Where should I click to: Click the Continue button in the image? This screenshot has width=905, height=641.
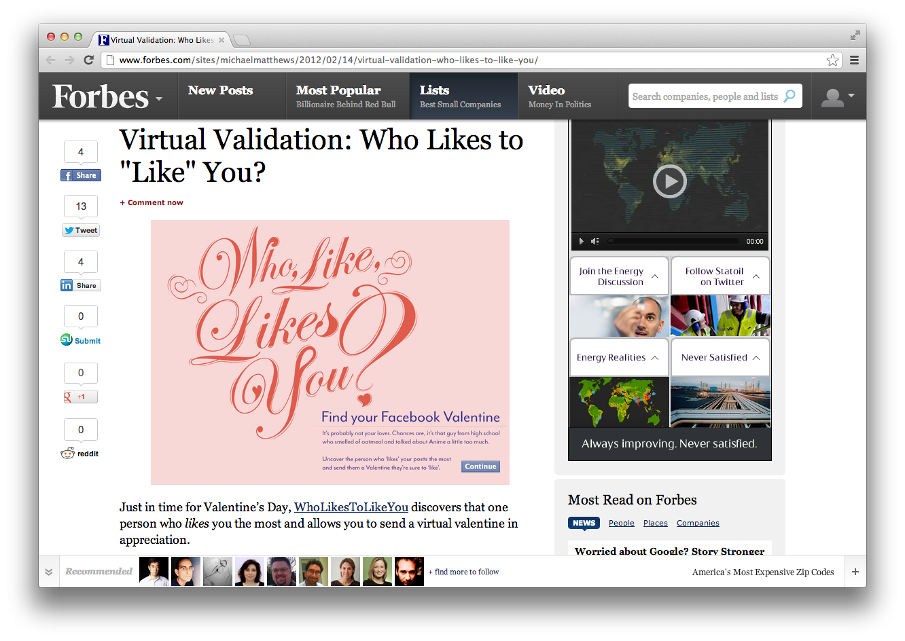coord(480,466)
